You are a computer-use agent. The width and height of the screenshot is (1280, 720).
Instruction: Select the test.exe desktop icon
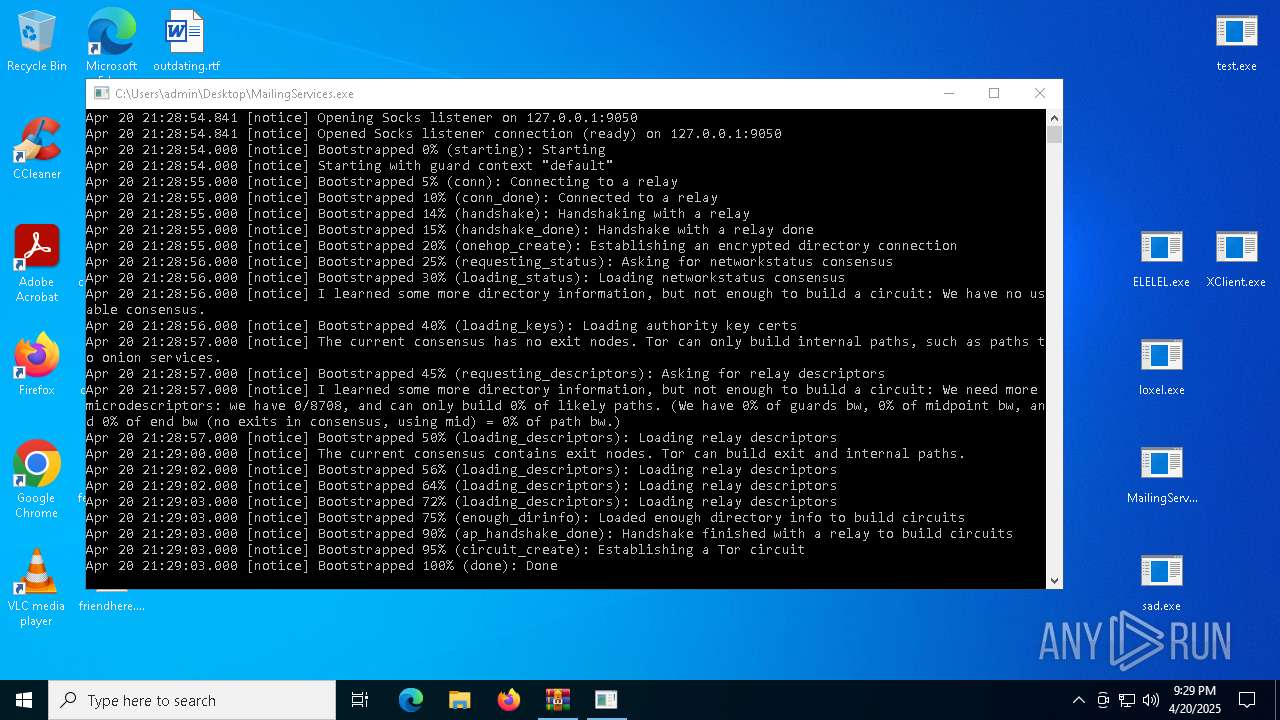coord(1237,41)
